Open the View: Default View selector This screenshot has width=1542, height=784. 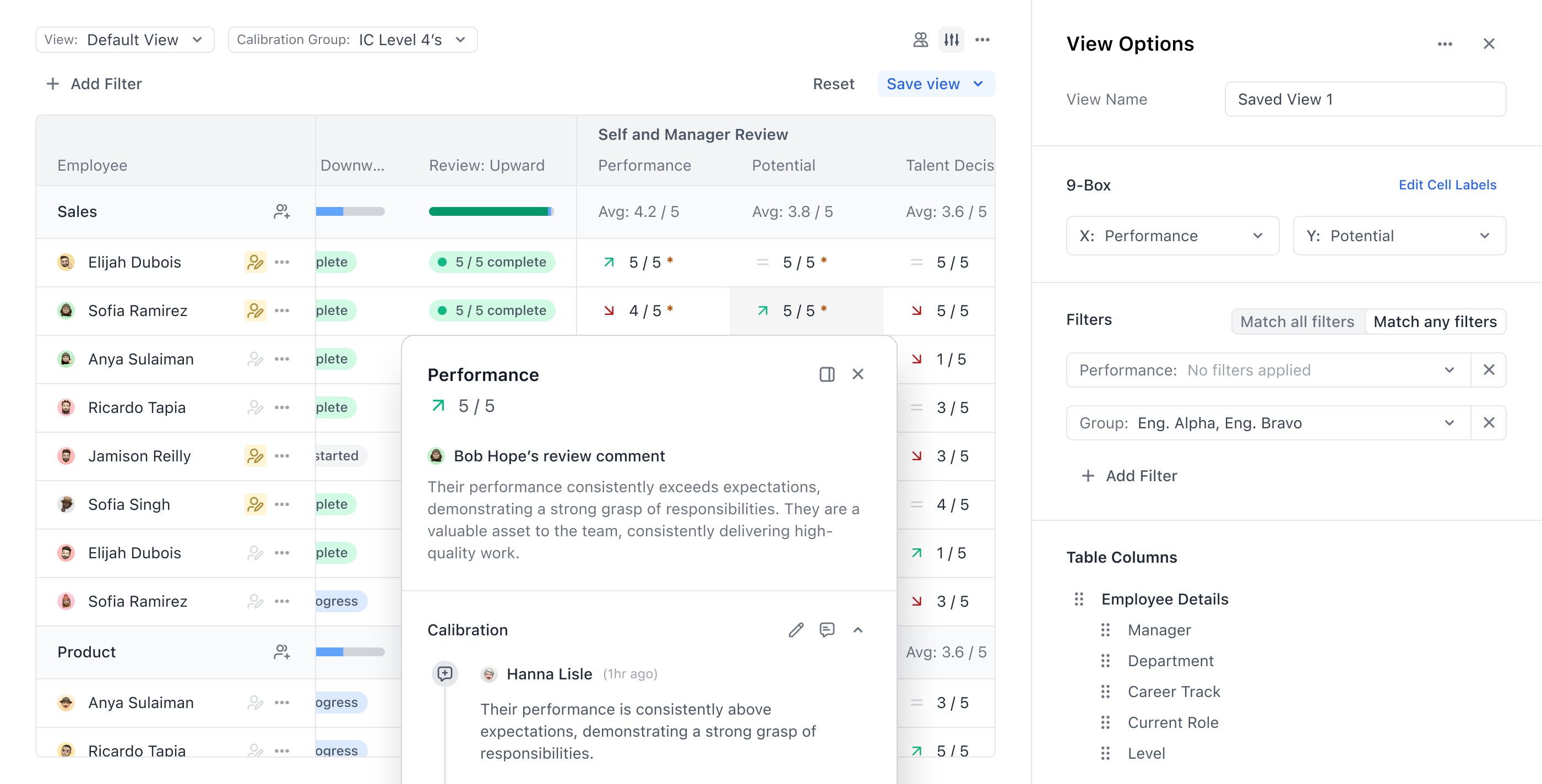[x=124, y=40]
